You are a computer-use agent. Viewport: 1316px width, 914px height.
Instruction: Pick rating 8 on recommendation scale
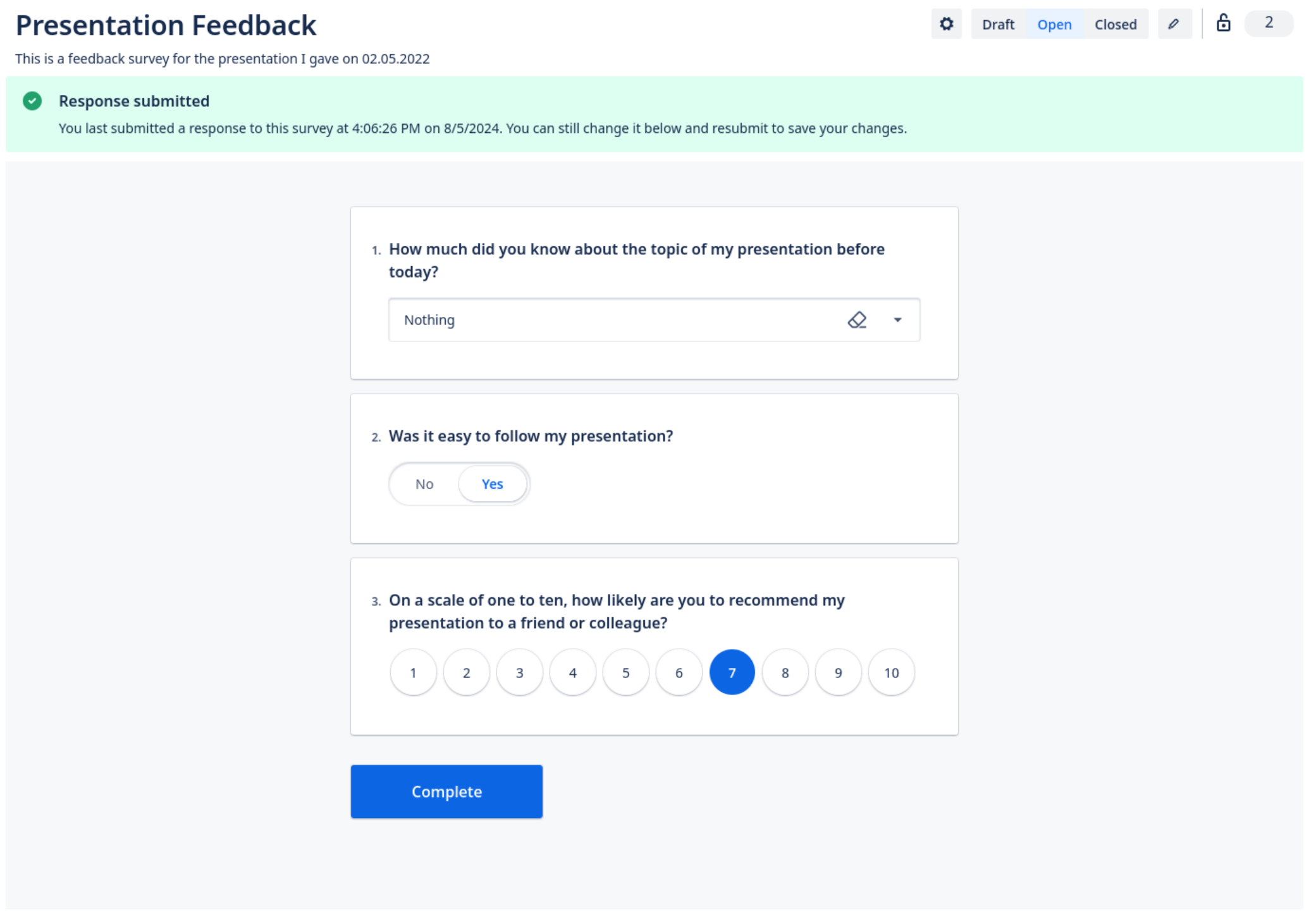(785, 672)
